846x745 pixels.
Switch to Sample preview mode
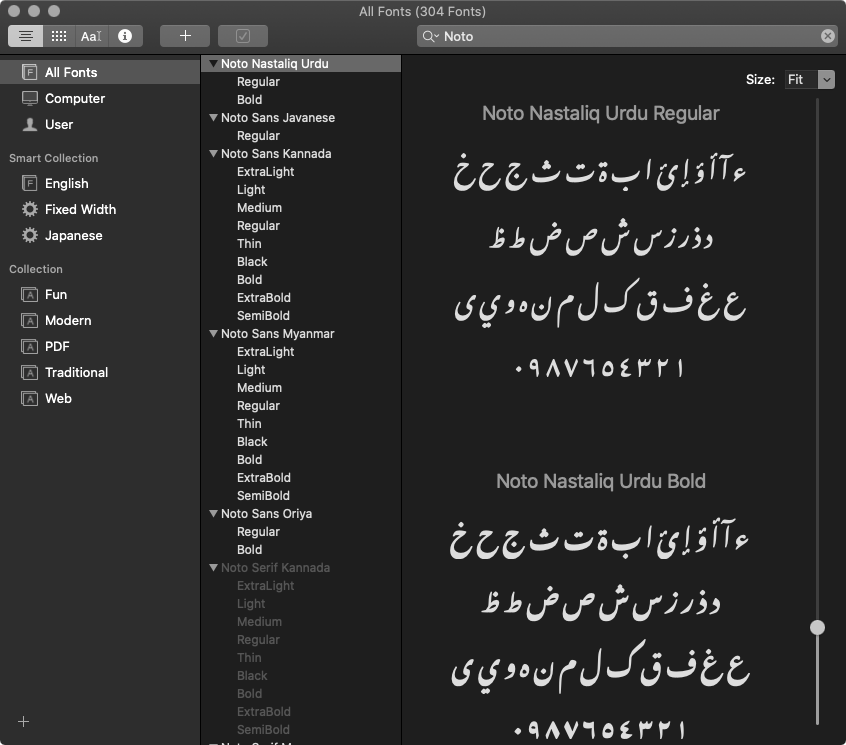point(26,36)
